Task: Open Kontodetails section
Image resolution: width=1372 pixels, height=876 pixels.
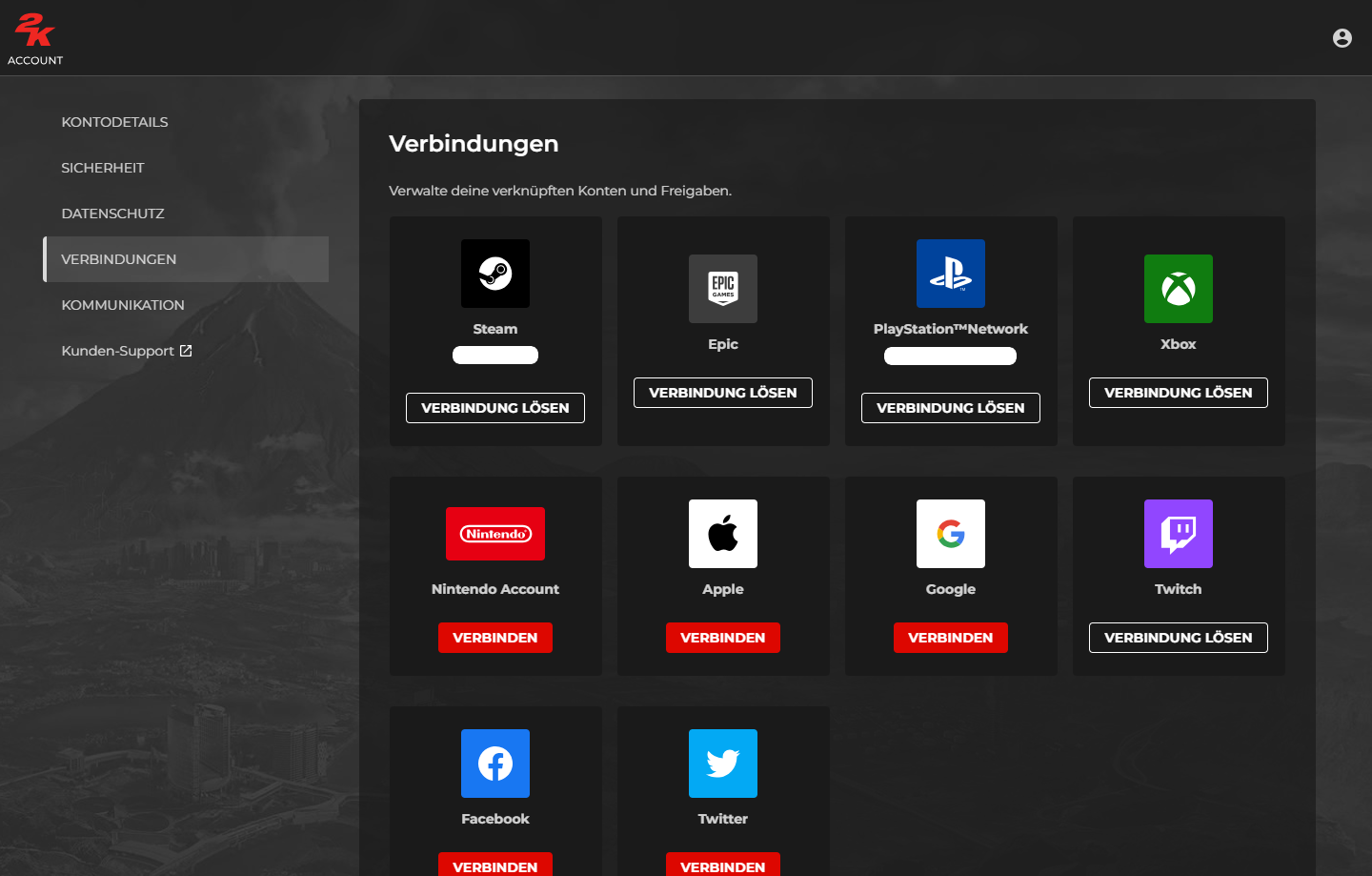Action: [x=186, y=122]
